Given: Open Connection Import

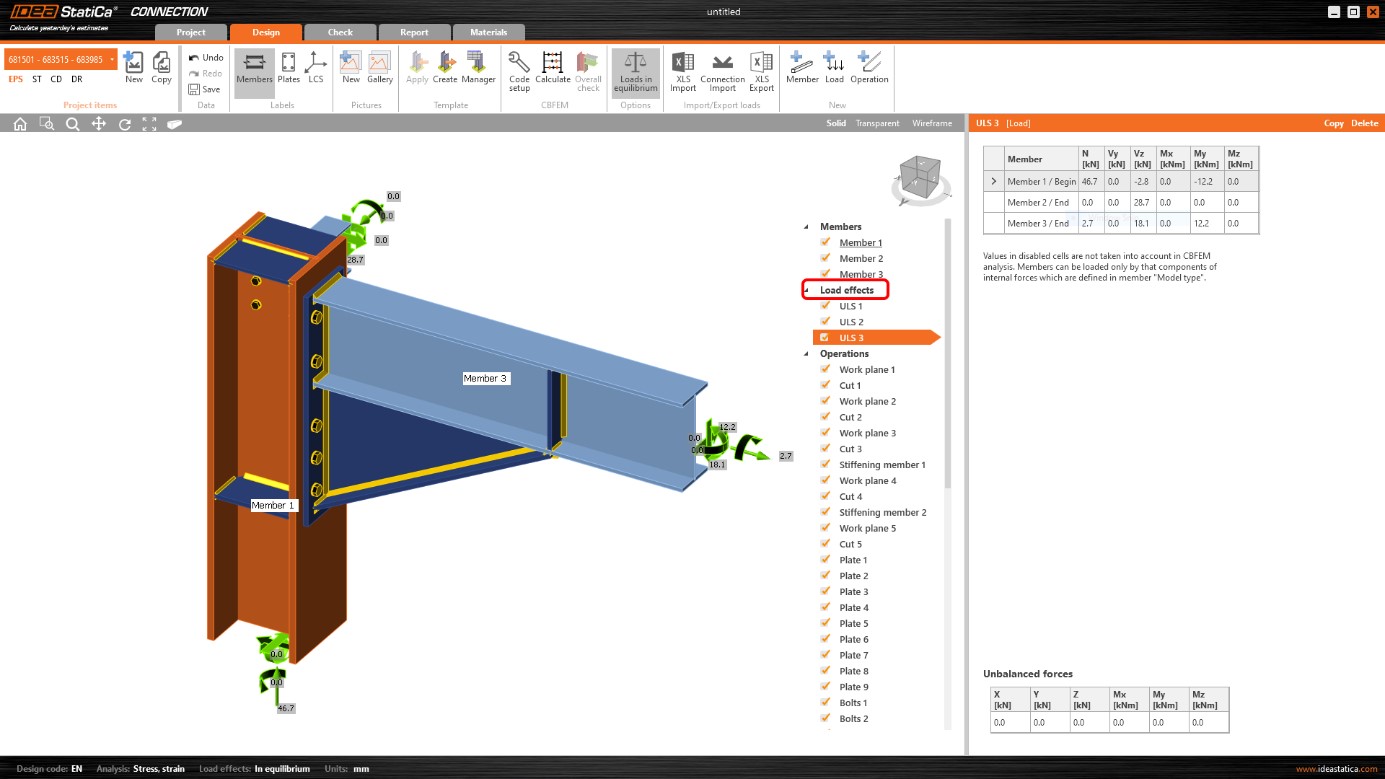Looking at the screenshot, I should [x=723, y=71].
